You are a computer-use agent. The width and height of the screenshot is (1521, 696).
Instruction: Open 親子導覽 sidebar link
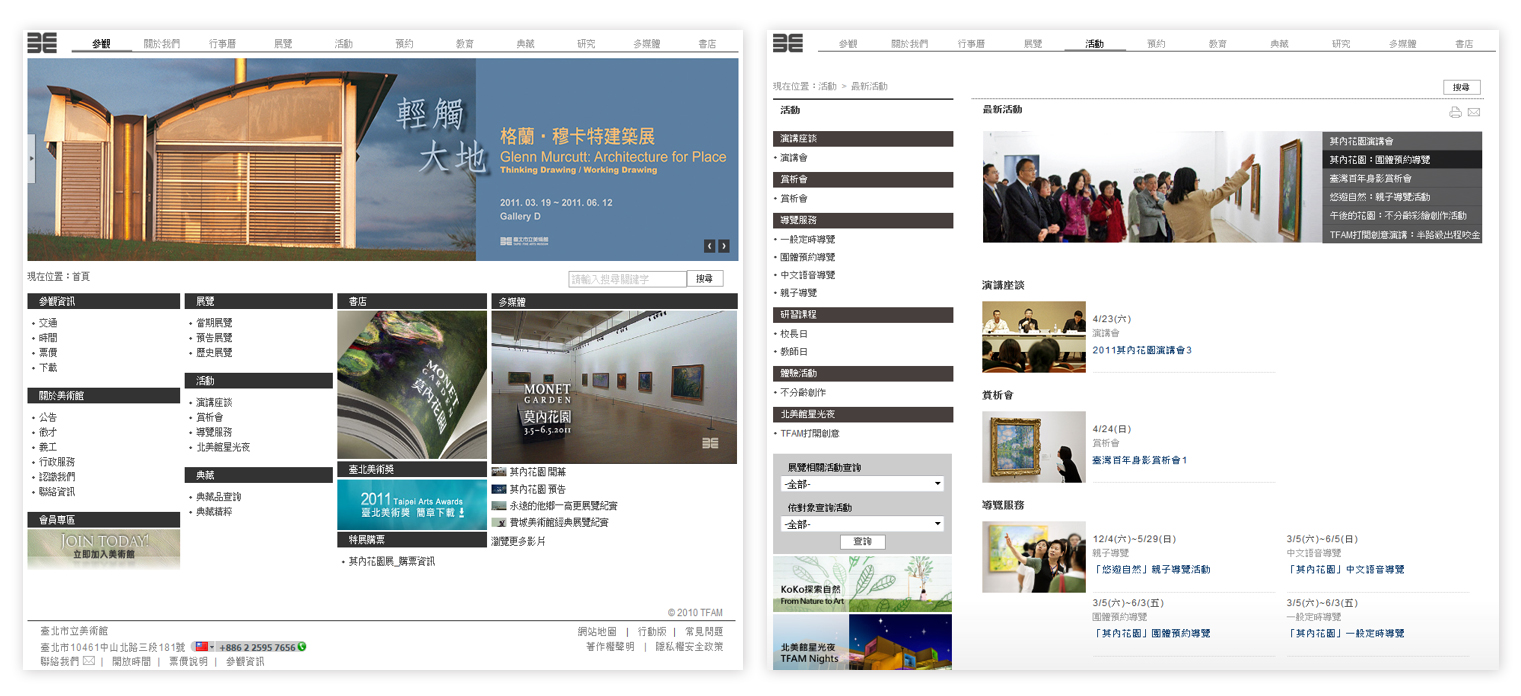click(798, 293)
